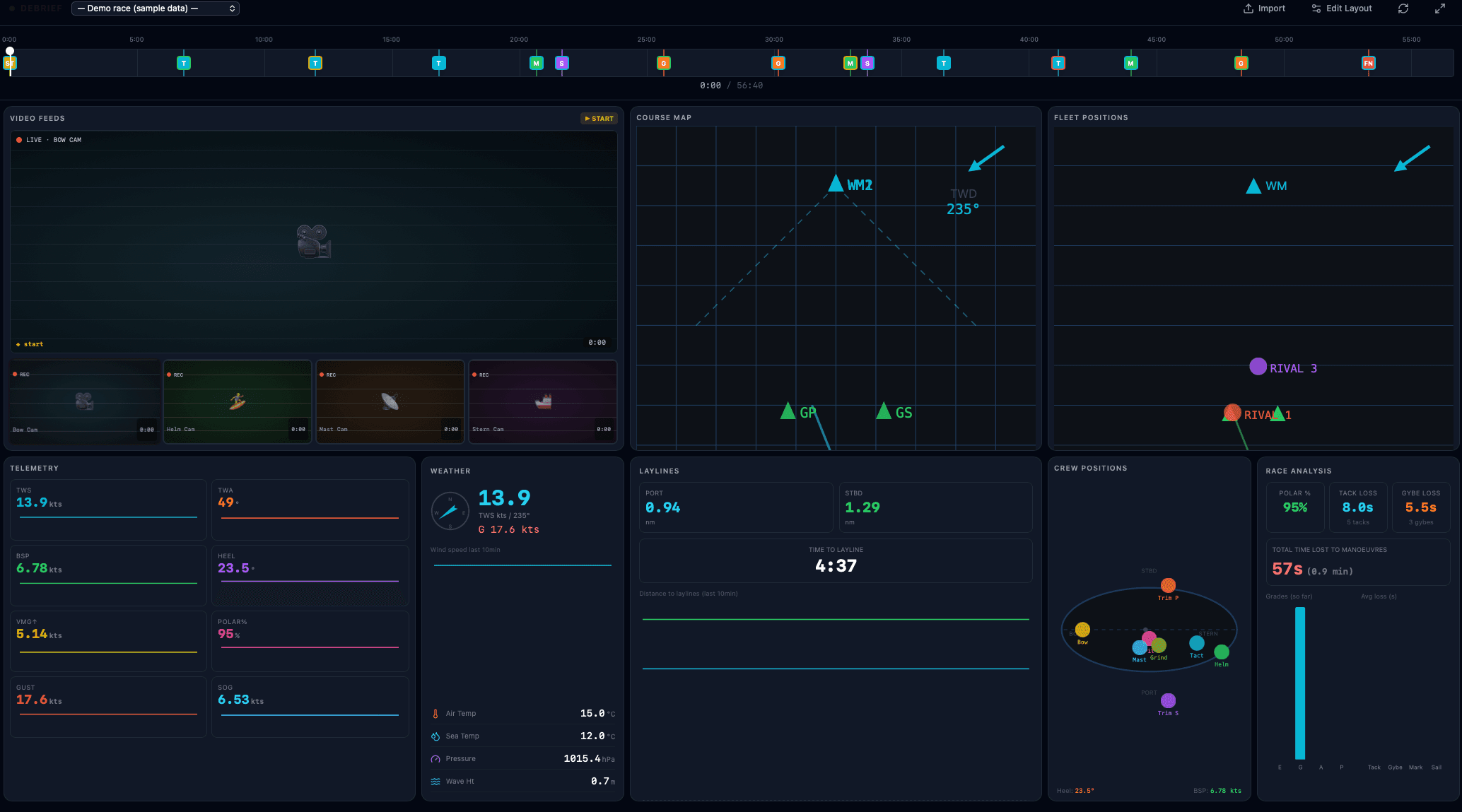1462x812 pixels.
Task: Toggle the REC indicator on Helm Cam
Action: [170, 375]
